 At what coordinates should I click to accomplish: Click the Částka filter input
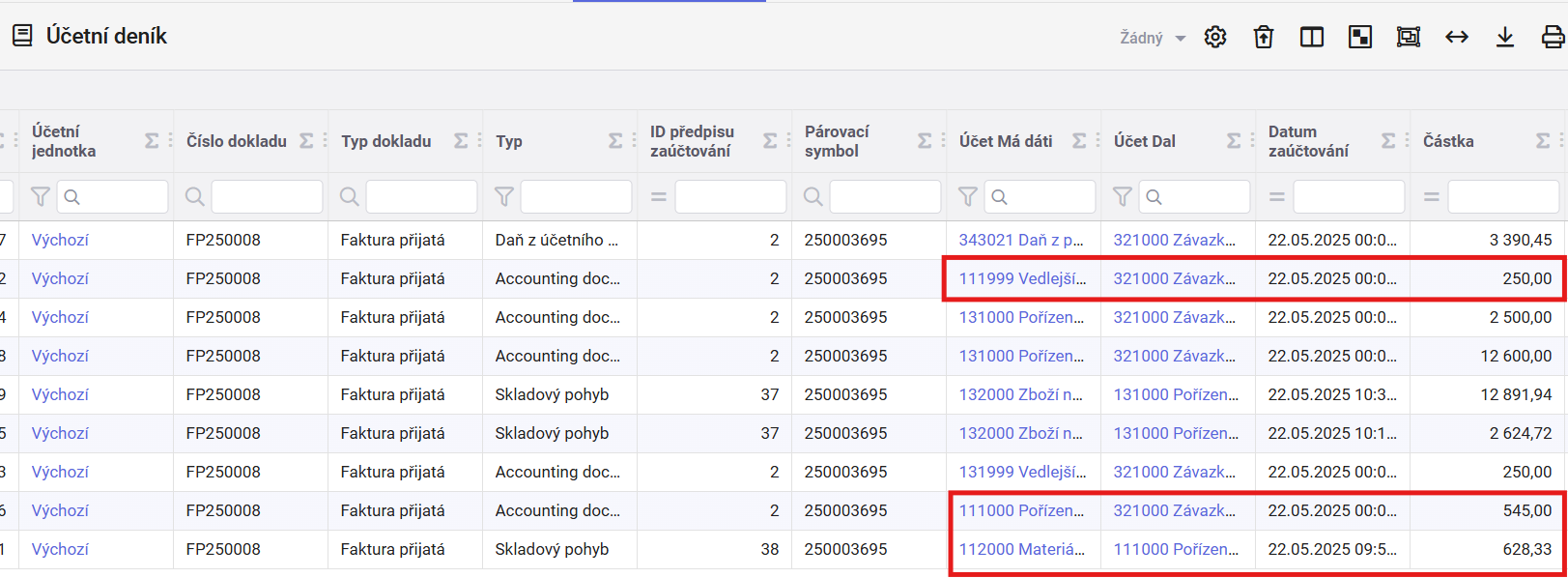pyautogui.click(x=1503, y=197)
